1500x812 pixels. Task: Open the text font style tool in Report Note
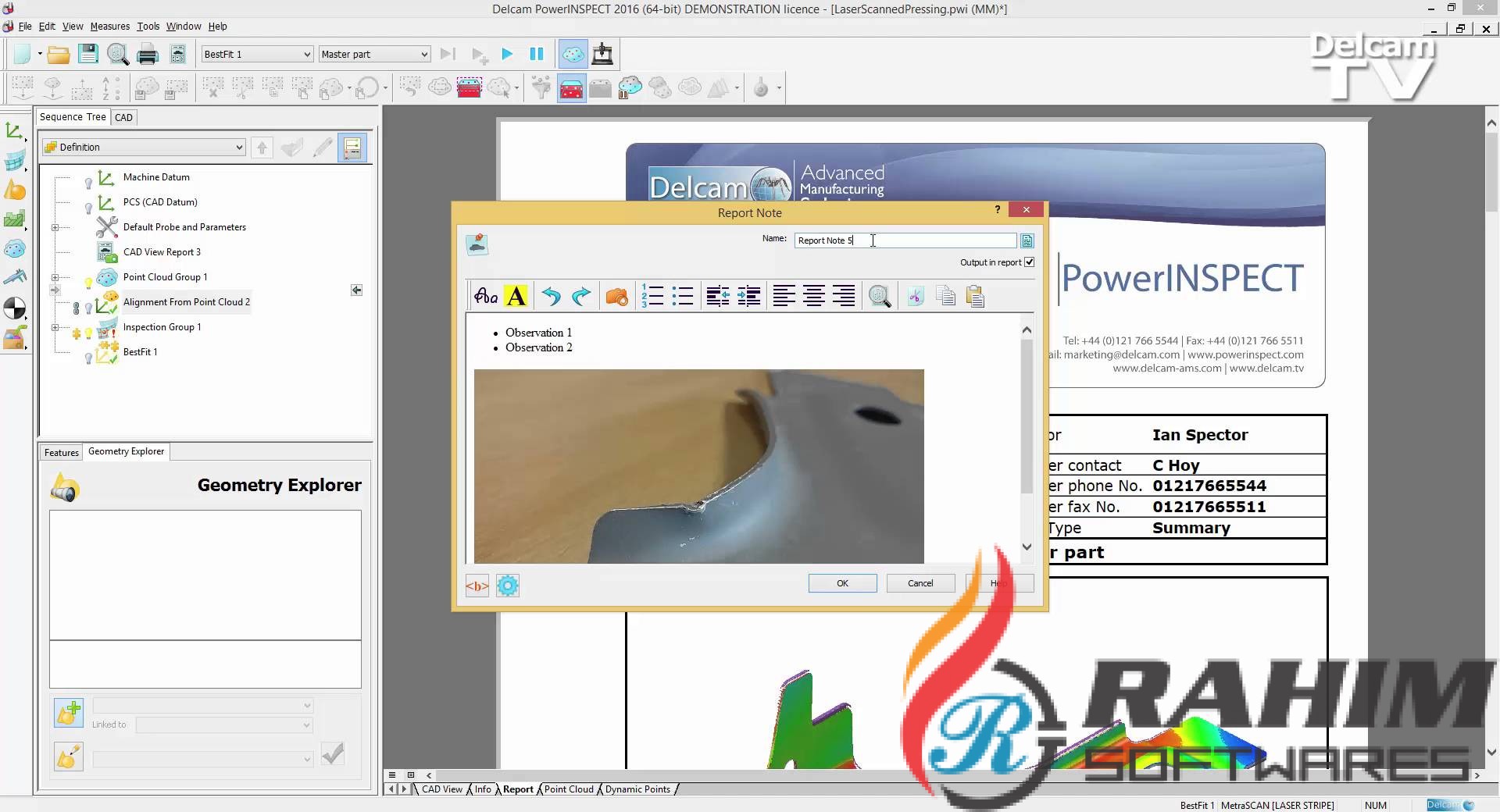tap(486, 296)
